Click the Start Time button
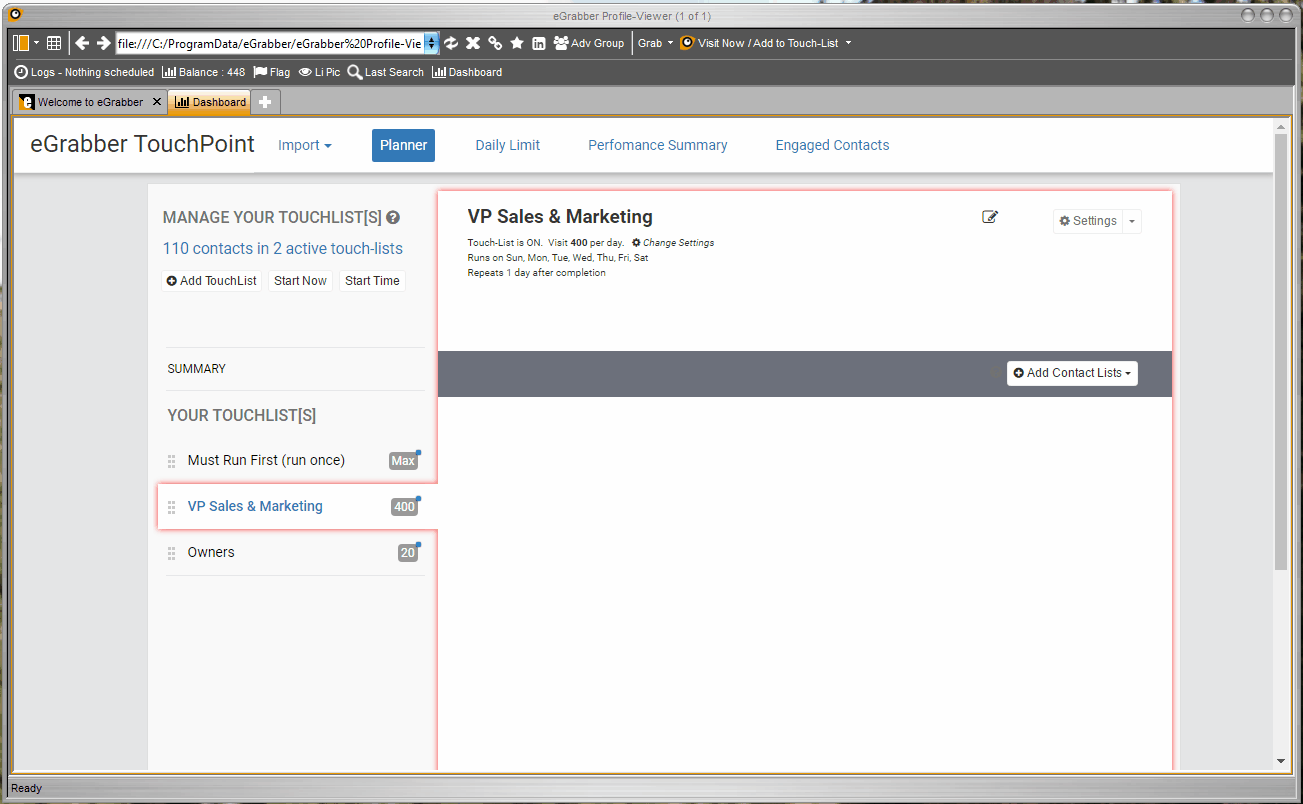The width and height of the screenshot is (1303, 804). click(x=372, y=281)
